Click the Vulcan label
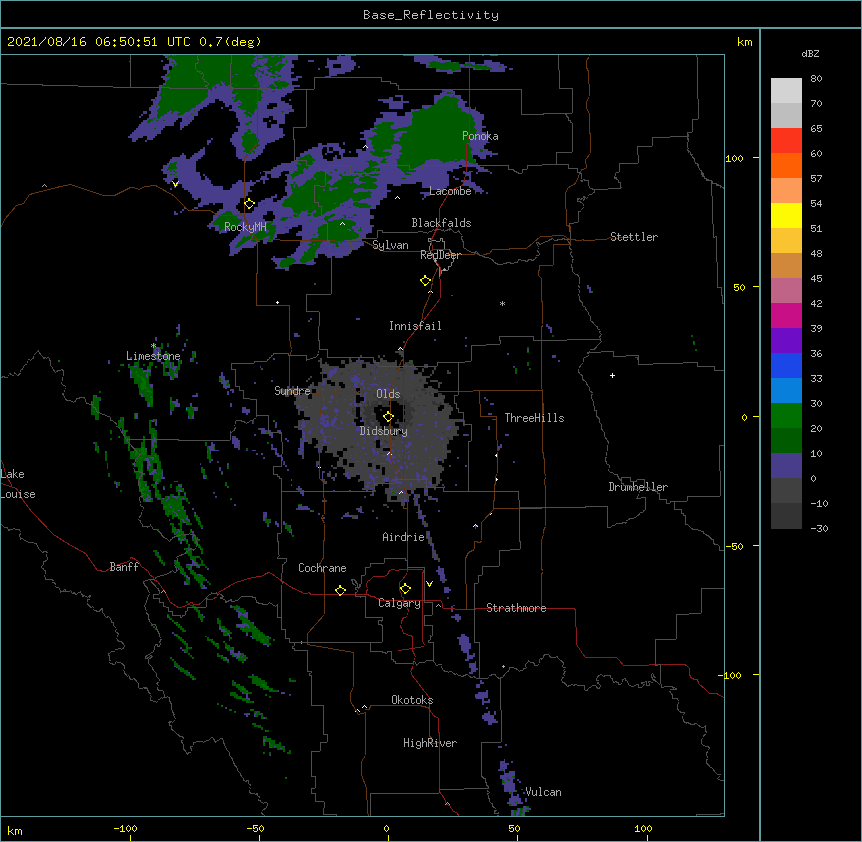Screen dimensions: 862x842 (x=543, y=792)
